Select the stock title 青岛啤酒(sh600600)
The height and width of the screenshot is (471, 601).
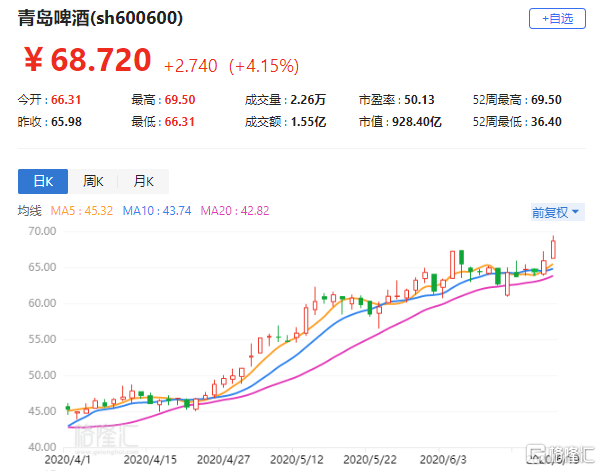[100, 18]
